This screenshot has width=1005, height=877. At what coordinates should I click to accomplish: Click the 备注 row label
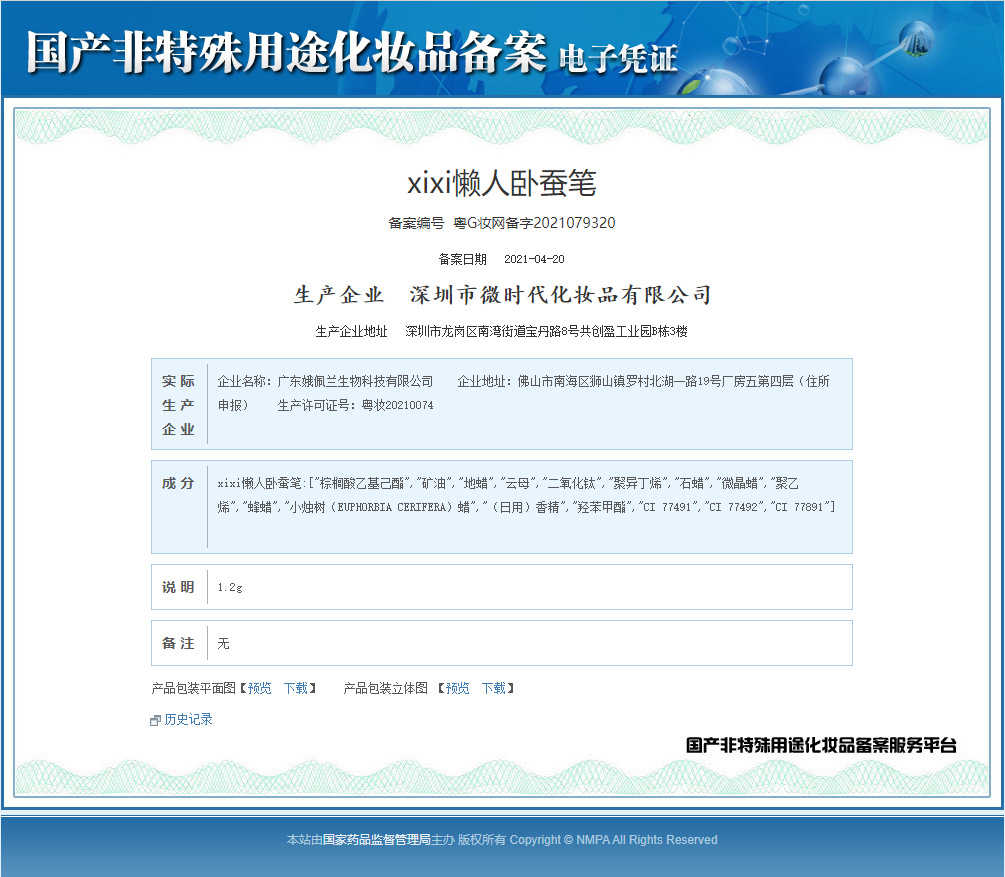(x=178, y=643)
